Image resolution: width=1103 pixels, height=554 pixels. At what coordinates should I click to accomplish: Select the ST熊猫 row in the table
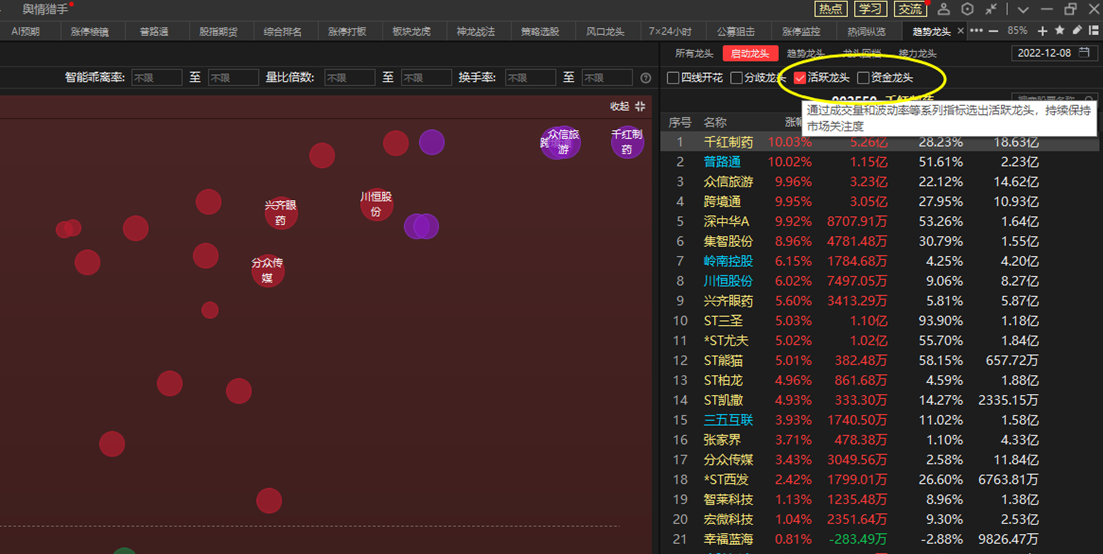(x=879, y=361)
